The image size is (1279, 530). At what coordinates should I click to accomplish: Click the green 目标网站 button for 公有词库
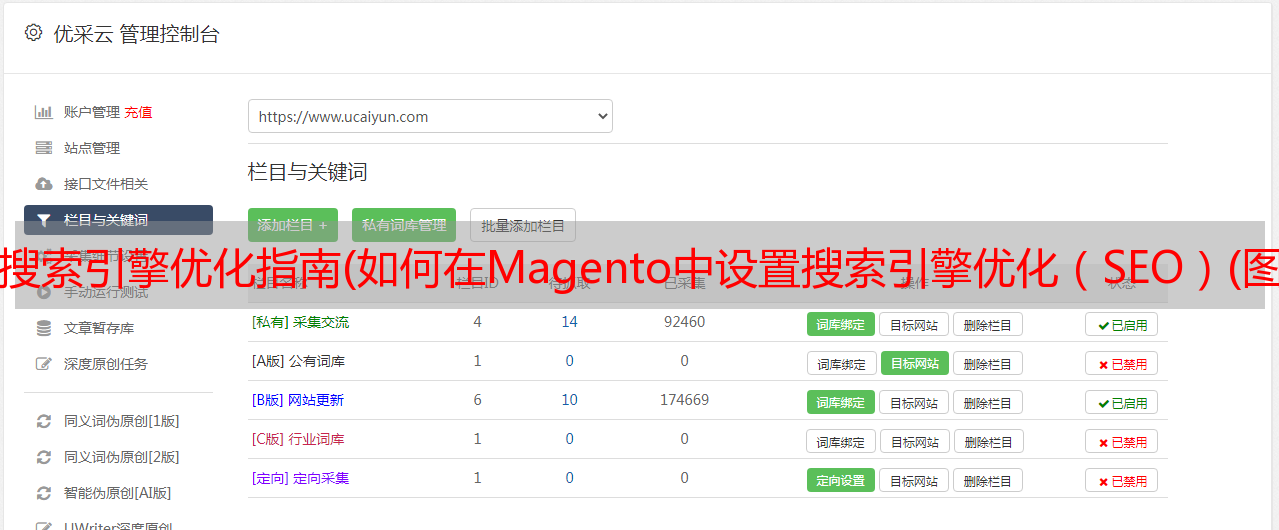[x=915, y=363]
